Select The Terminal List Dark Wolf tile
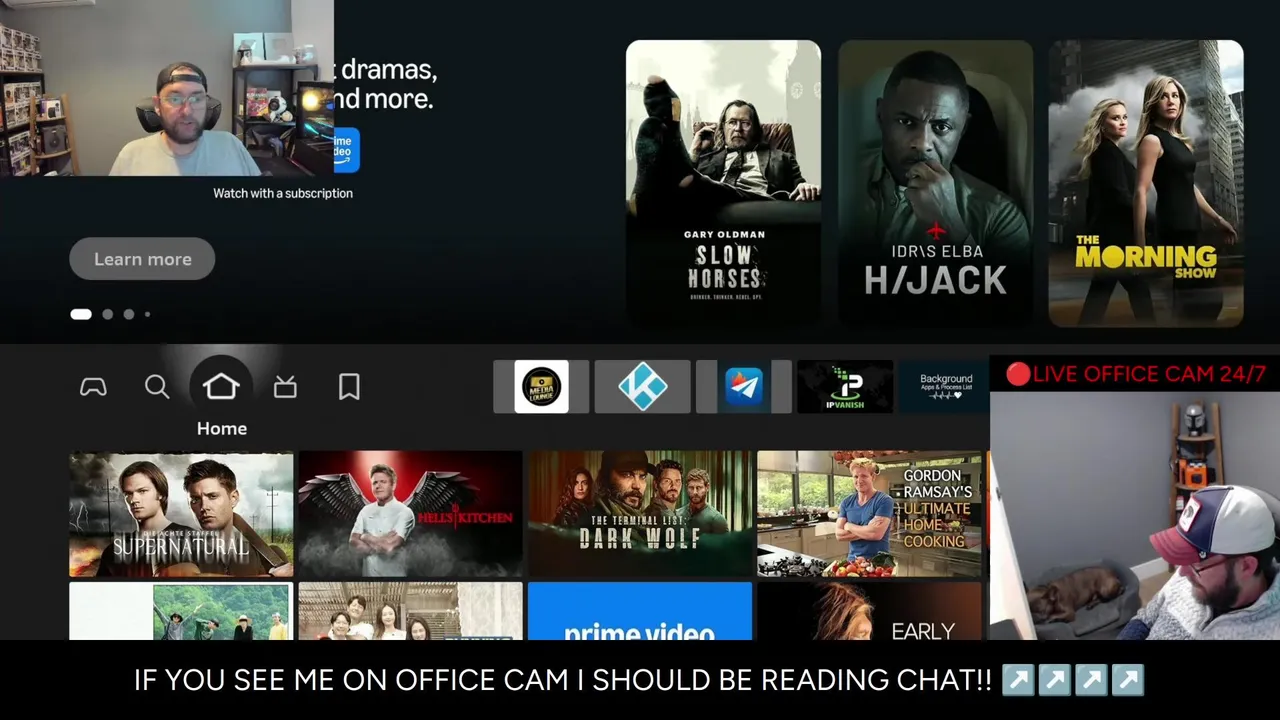The image size is (1280, 720). tap(640, 514)
